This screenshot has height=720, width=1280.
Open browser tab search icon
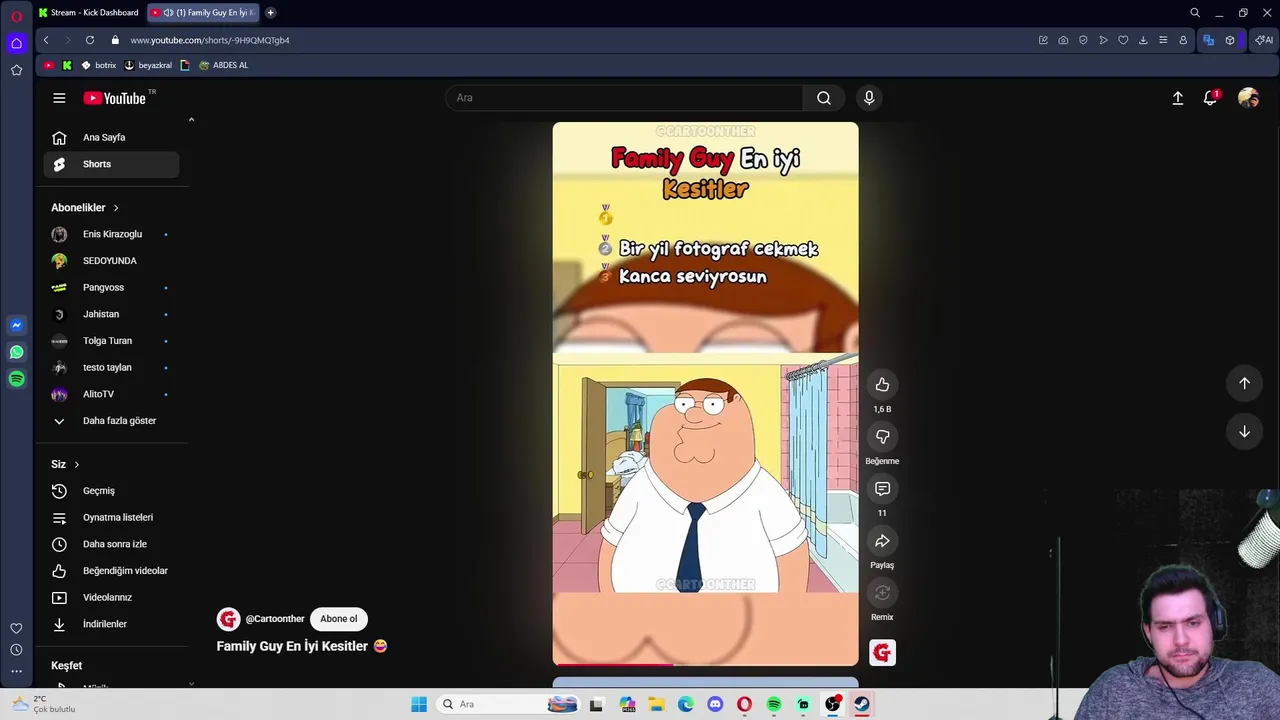tap(1195, 13)
